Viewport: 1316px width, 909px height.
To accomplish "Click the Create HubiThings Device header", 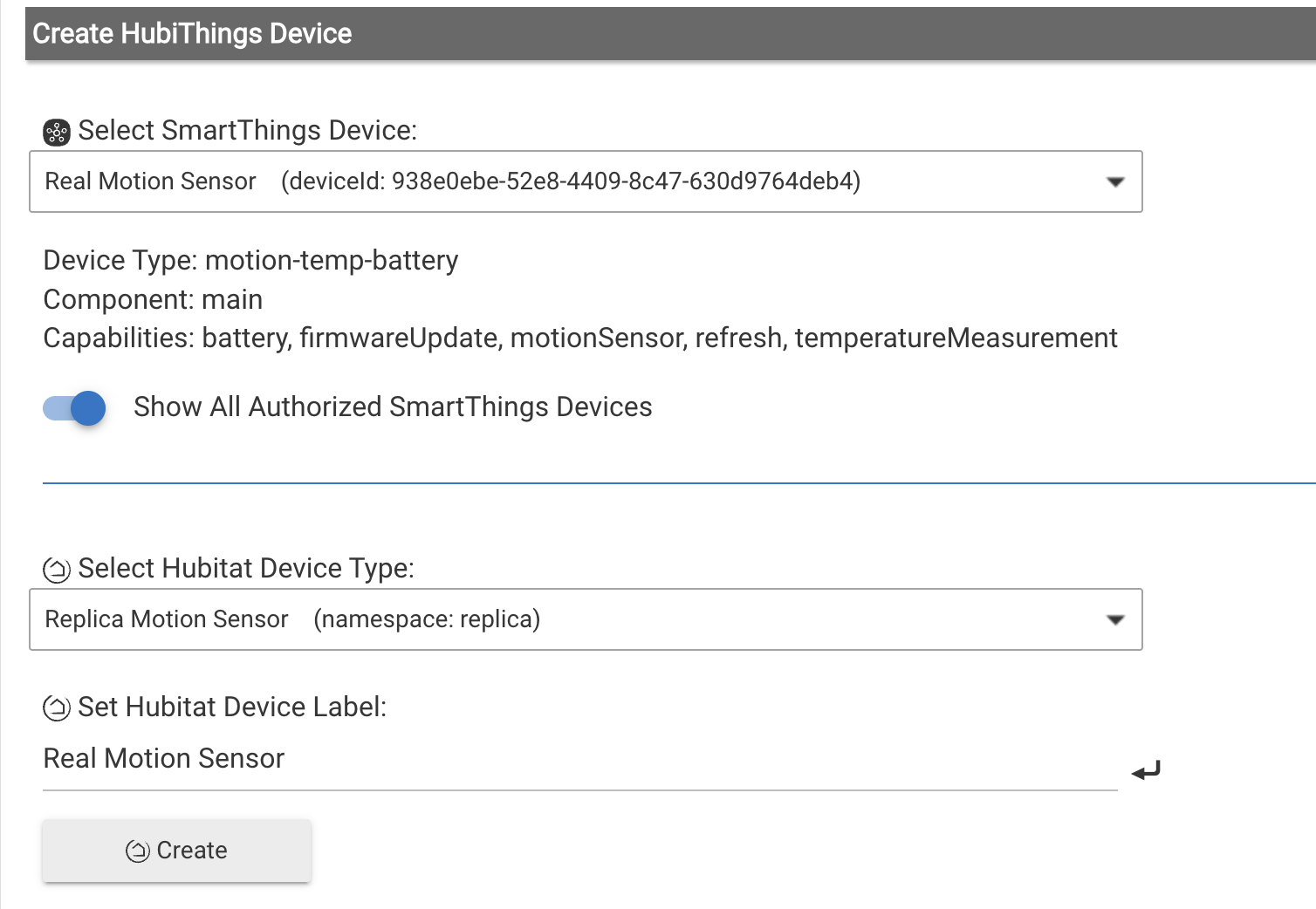I will point(670,34).
